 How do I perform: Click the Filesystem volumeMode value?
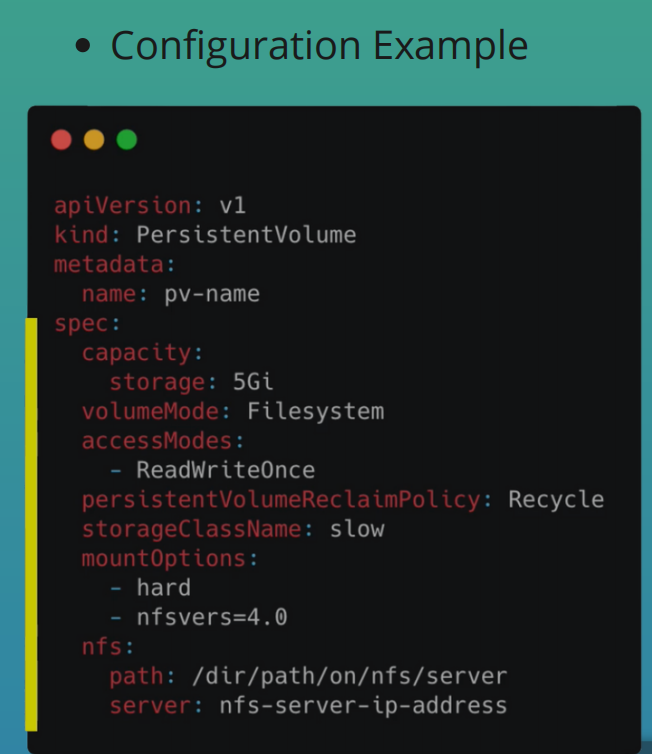(315, 412)
